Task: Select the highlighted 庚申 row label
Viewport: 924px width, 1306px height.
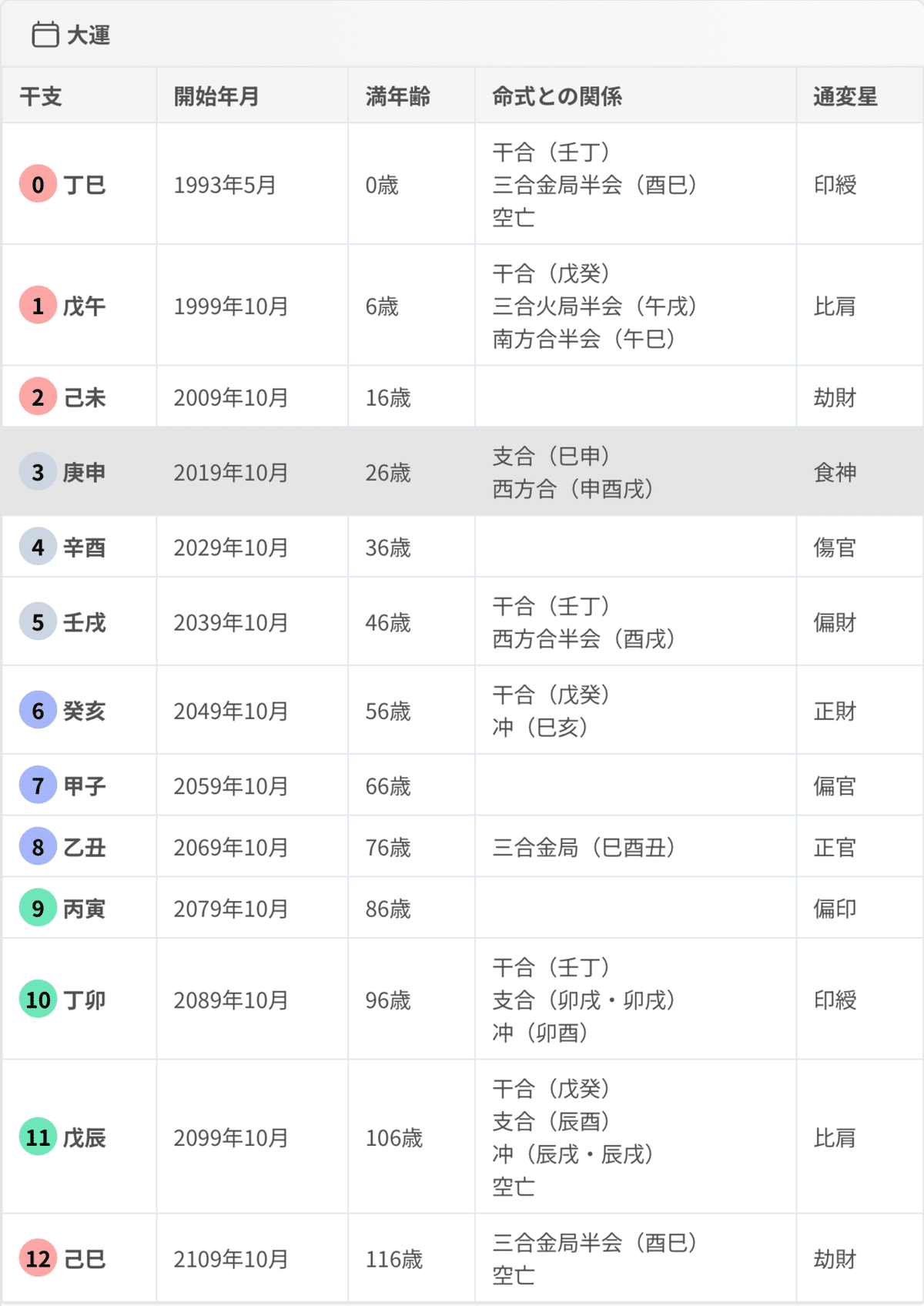Action: (x=84, y=472)
